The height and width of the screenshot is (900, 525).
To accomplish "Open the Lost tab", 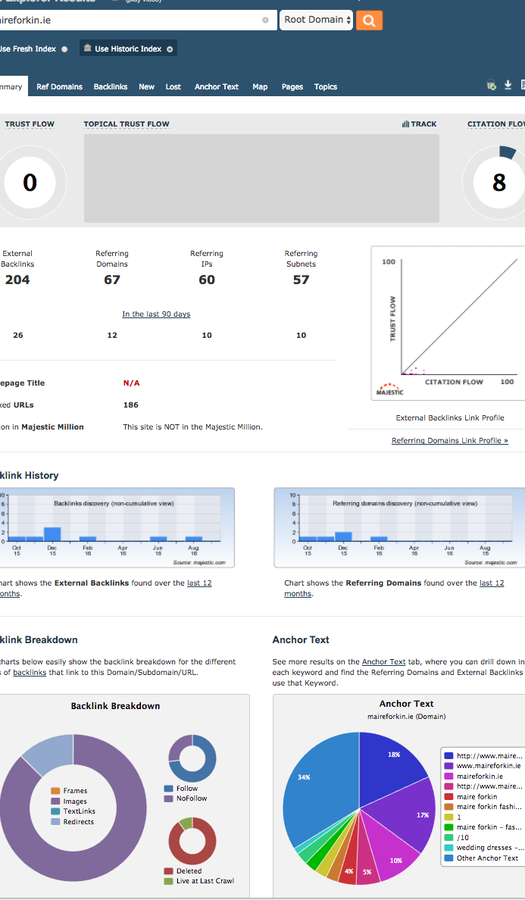I will [x=173, y=87].
